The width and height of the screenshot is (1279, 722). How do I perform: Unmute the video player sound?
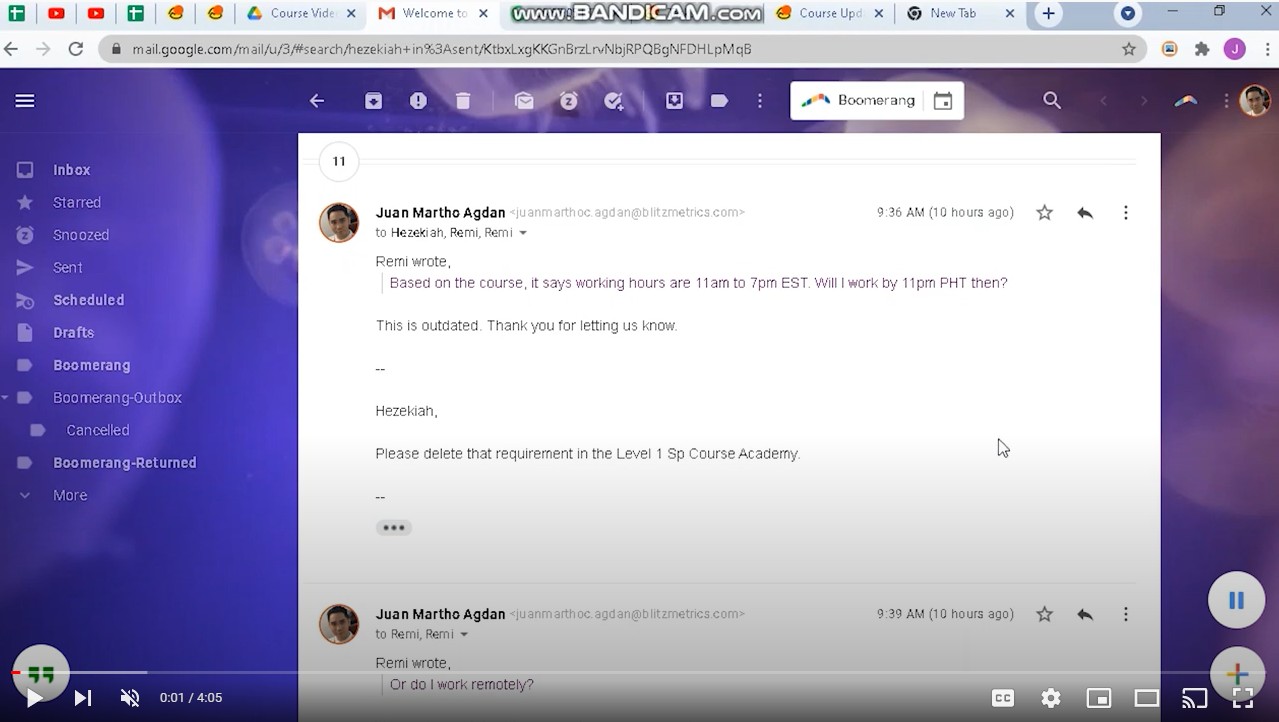click(130, 698)
